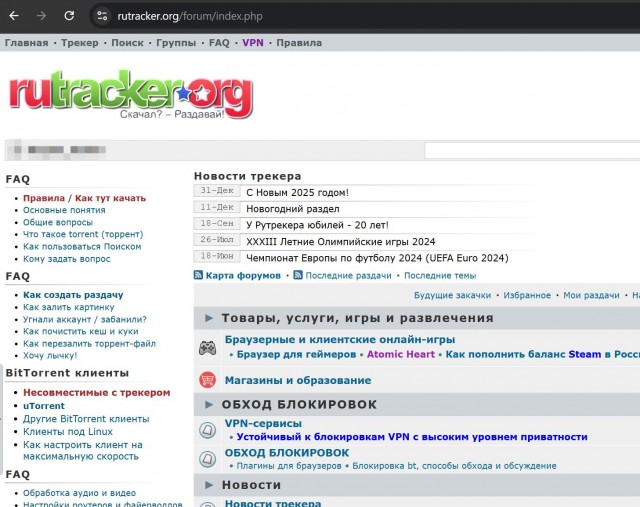This screenshot has height=507, width=640.
Task: Open Главная in the top menu
Action: (x=27, y=43)
